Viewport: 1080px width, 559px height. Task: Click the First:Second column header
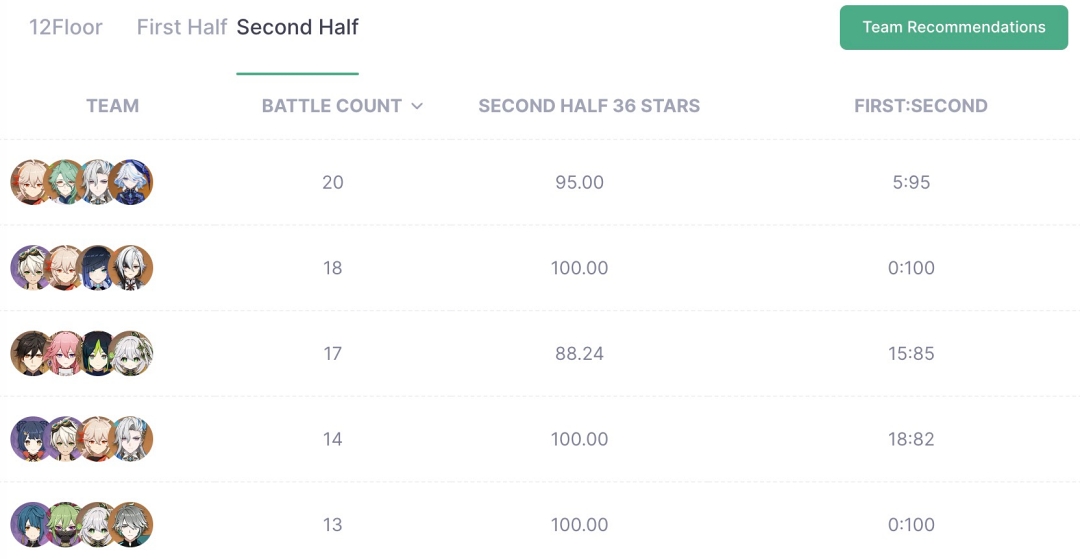[x=921, y=106]
